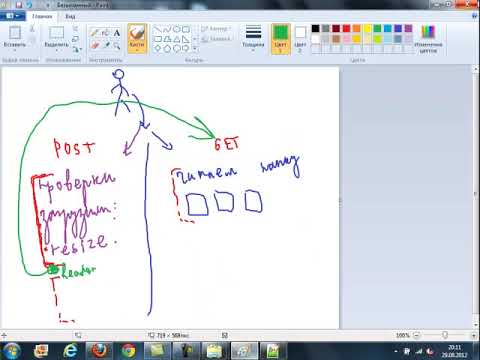Select the Eraser tool
Image resolution: width=480 pixels, height=360 pixels.
coord(95,45)
